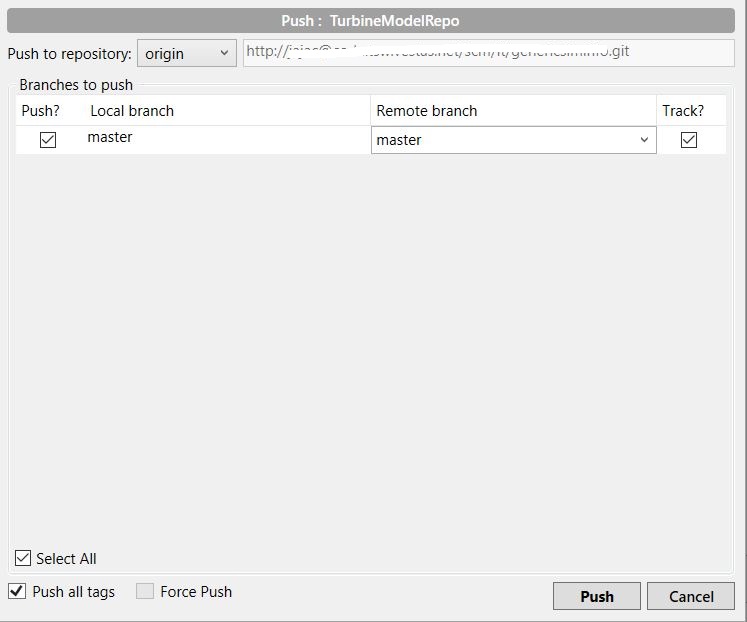Click the chevron arrow of Remote branch combo
This screenshot has width=747, height=622.
[644, 140]
